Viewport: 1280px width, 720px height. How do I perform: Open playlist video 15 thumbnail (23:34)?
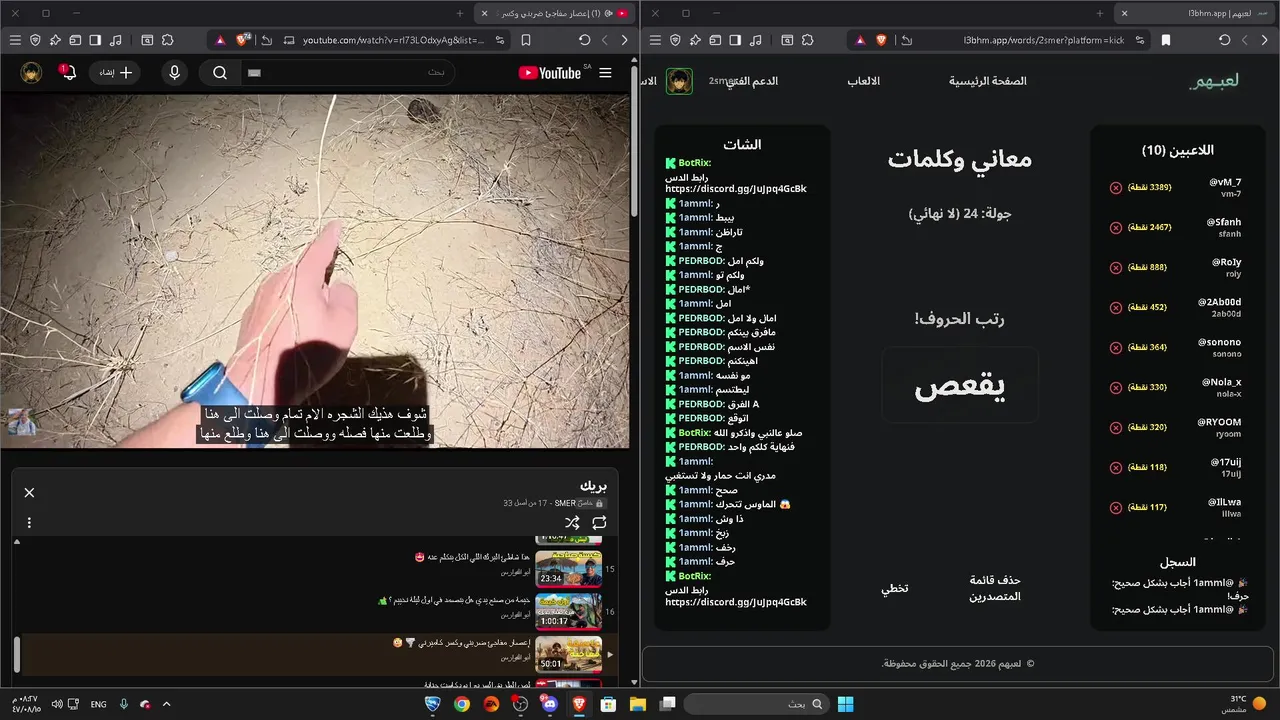(x=568, y=568)
